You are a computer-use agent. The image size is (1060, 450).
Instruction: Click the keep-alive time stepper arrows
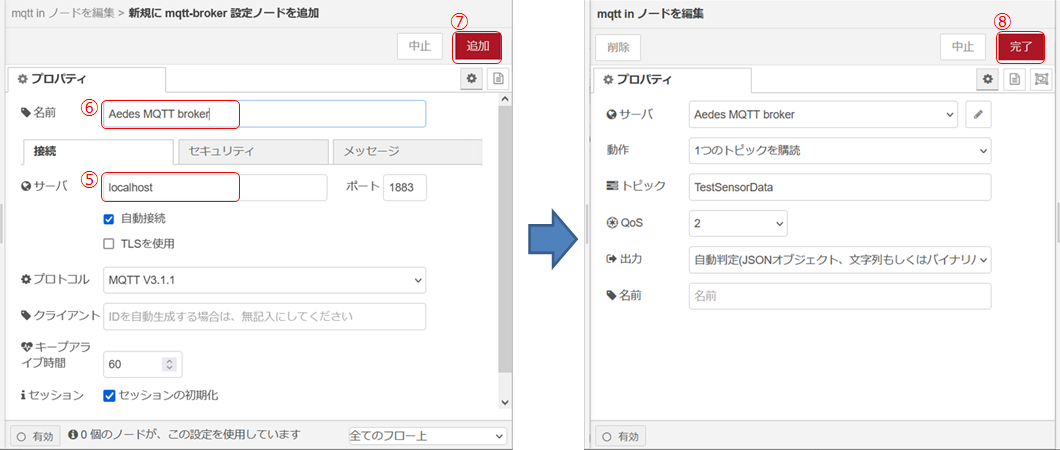point(169,364)
